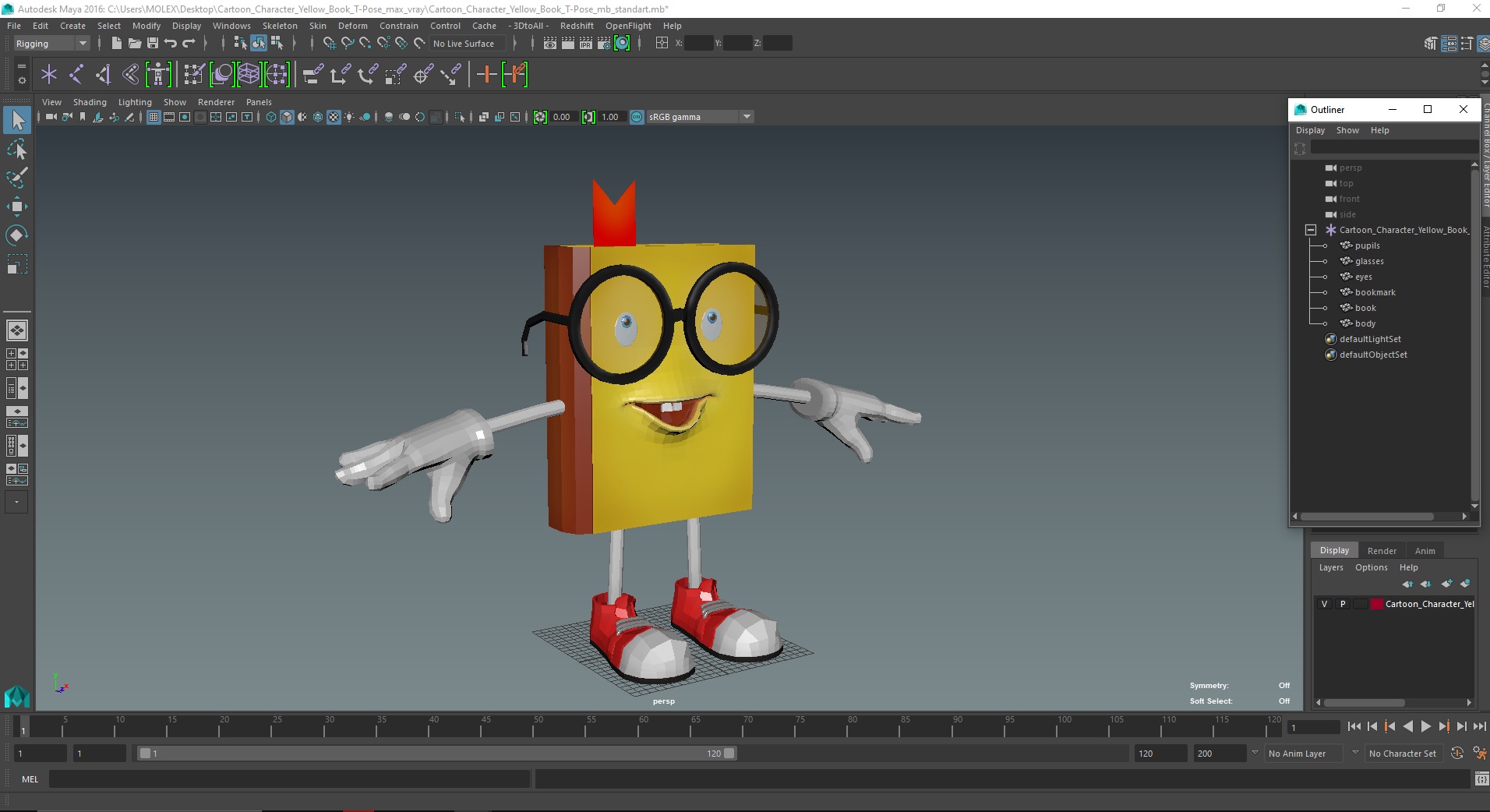This screenshot has width=1490, height=812.
Task: Toggle wireframe shading in viewport
Action: [x=271, y=117]
